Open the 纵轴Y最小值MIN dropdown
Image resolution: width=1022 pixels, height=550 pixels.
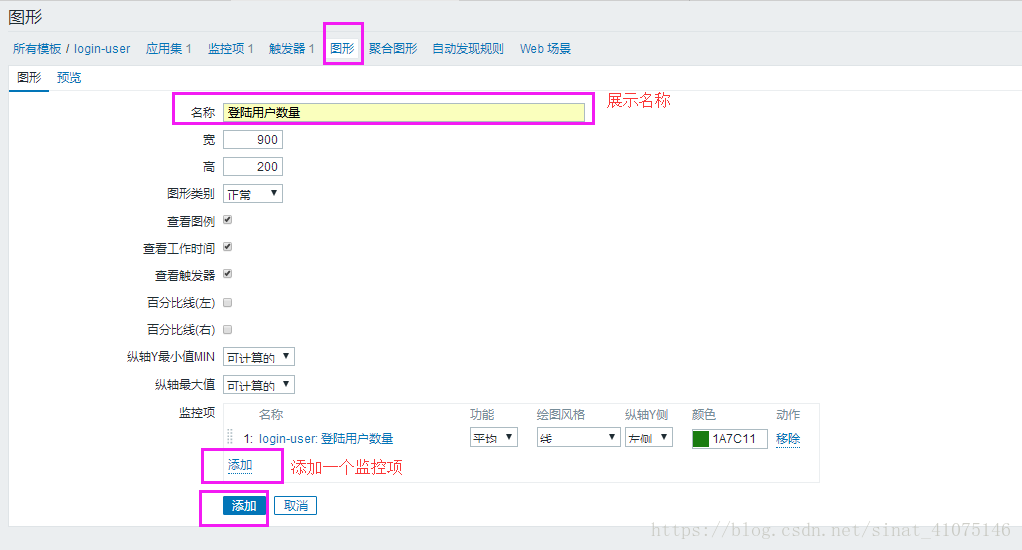[259, 357]
